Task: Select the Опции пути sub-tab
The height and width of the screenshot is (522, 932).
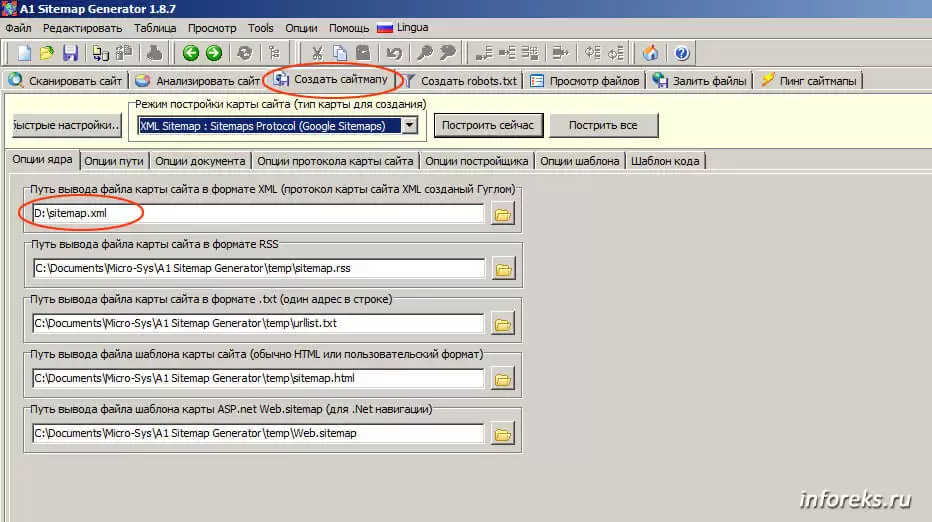Action: [x=114, y=160]
